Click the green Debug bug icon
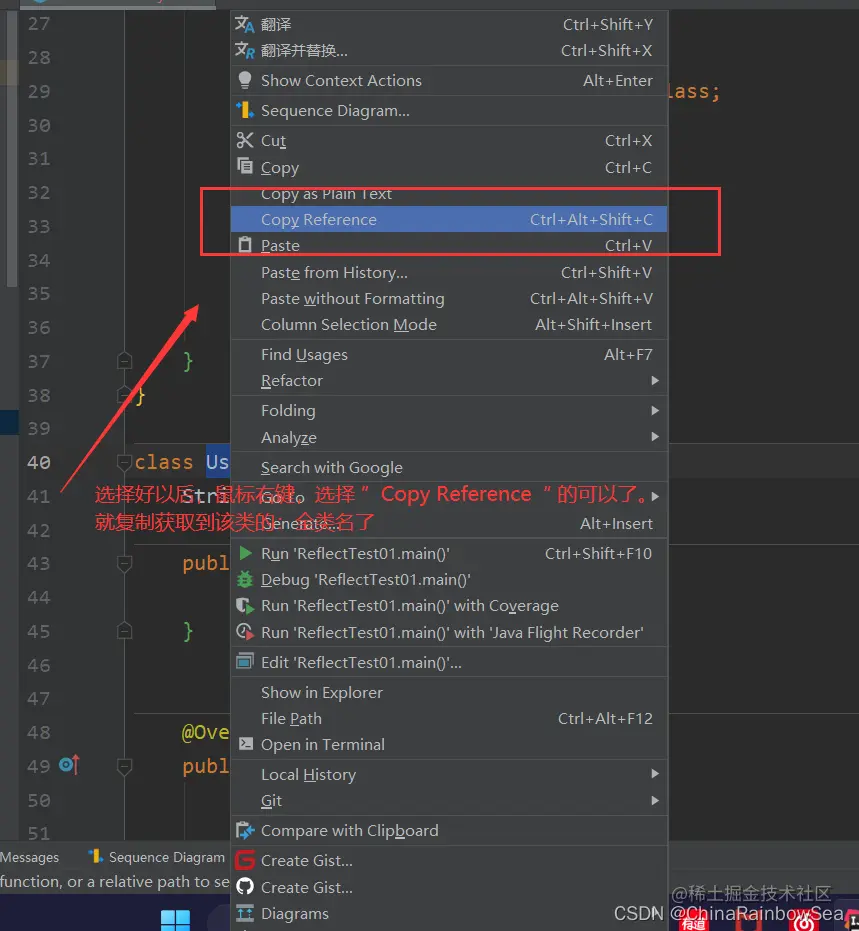Image resolution: width=859 pixels, height=931 pixels. (245, 580)
